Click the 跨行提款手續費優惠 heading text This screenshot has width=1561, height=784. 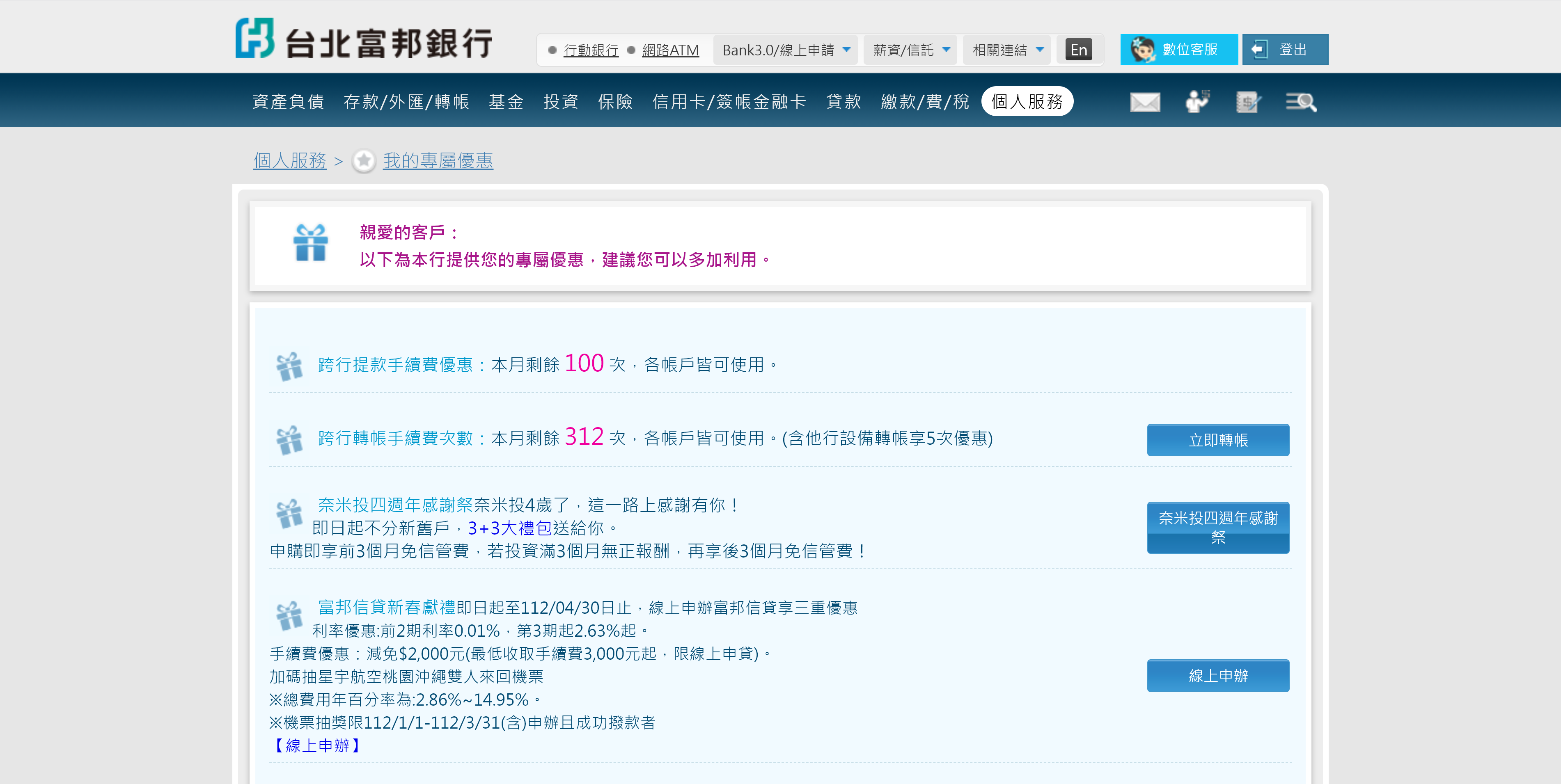[x=396, y=365]
